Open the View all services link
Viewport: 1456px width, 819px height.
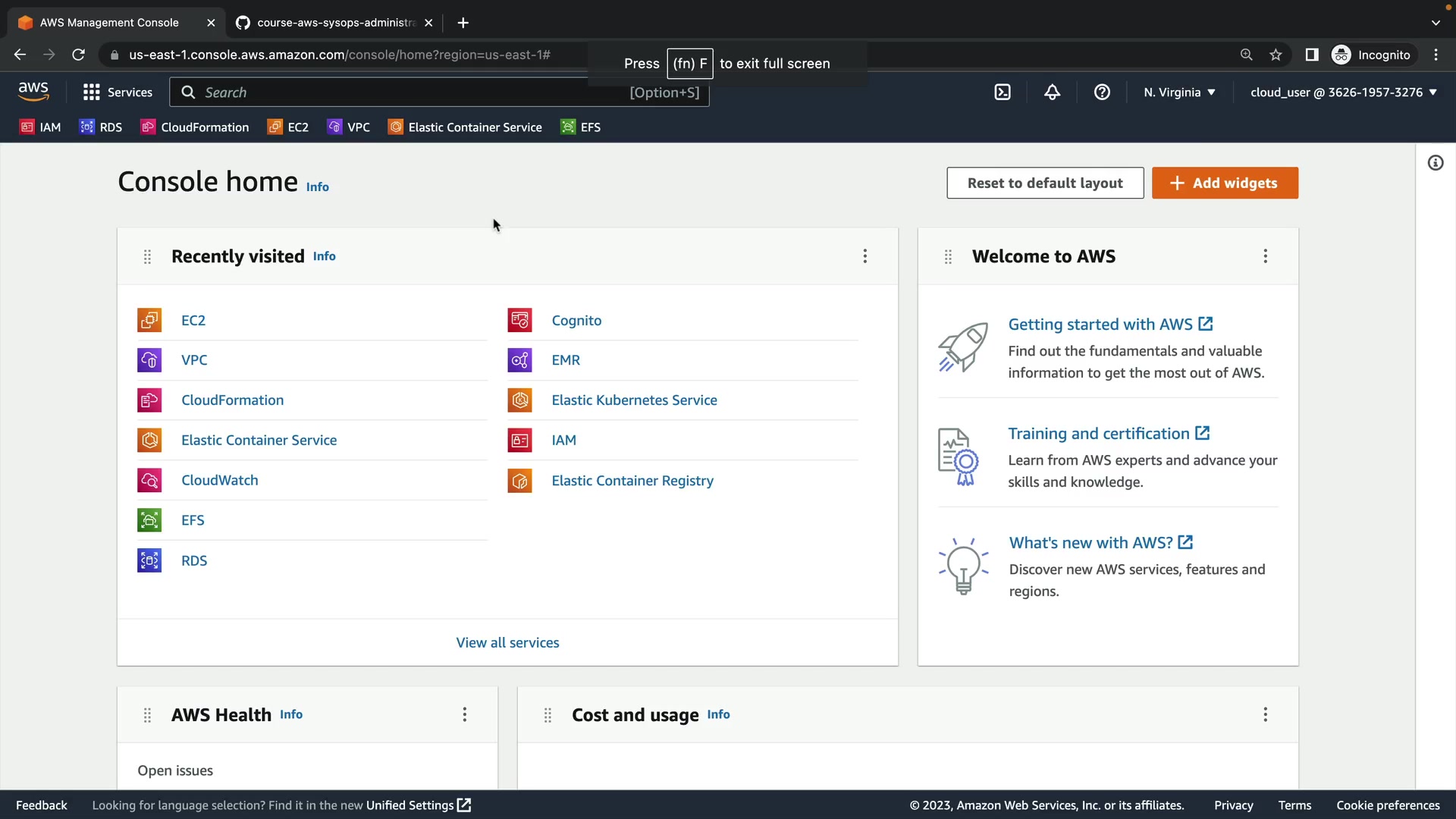(x=507, y=642)
